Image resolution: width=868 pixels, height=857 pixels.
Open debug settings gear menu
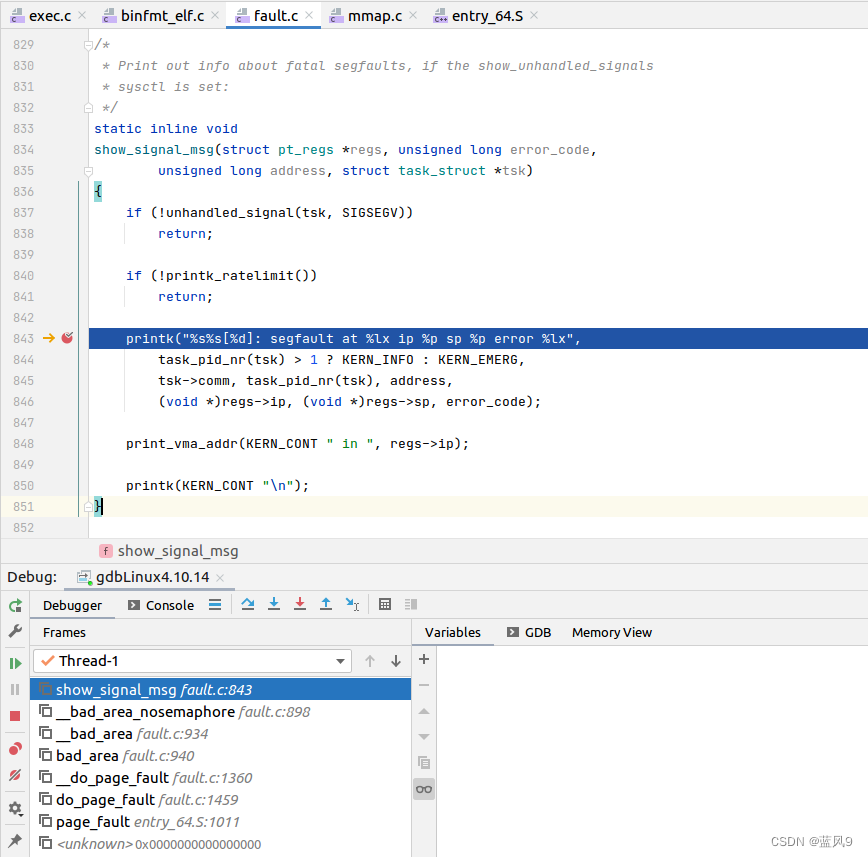[x=16, y=809]
